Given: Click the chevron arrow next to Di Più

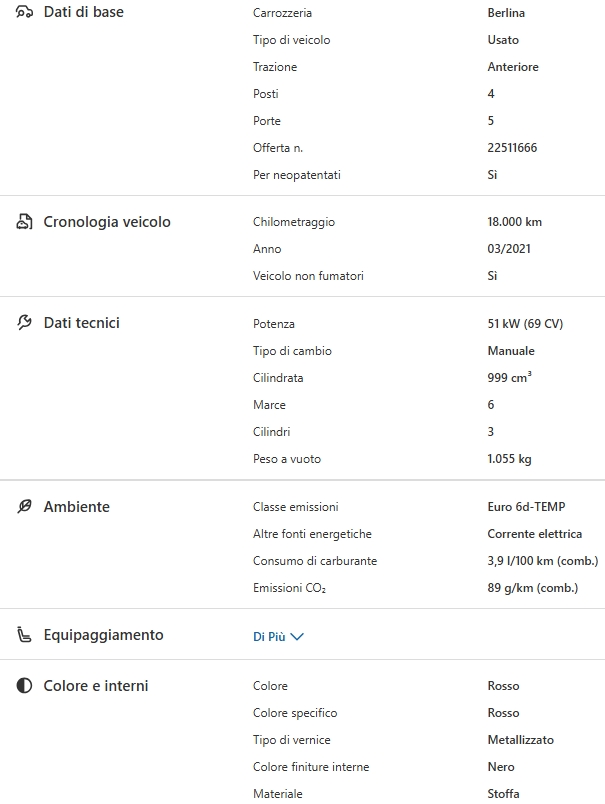Looking at the screenshot, I should coord(296,636).
